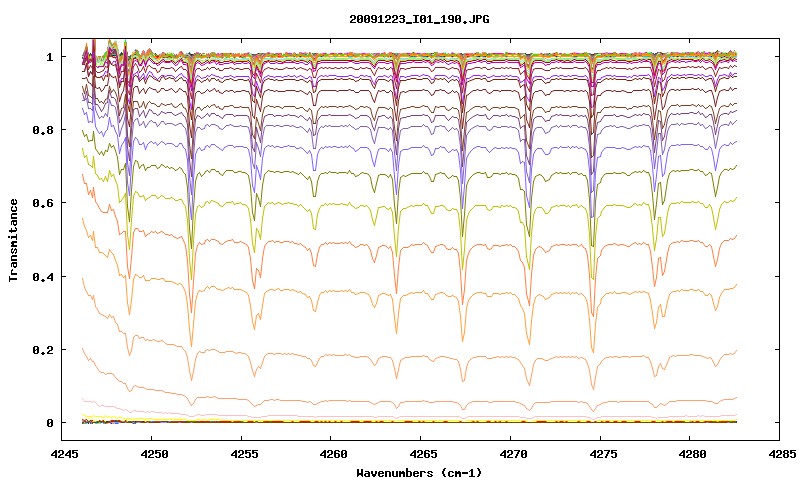Click the Wavenumbers (cm-1) x-axis label

419,473
